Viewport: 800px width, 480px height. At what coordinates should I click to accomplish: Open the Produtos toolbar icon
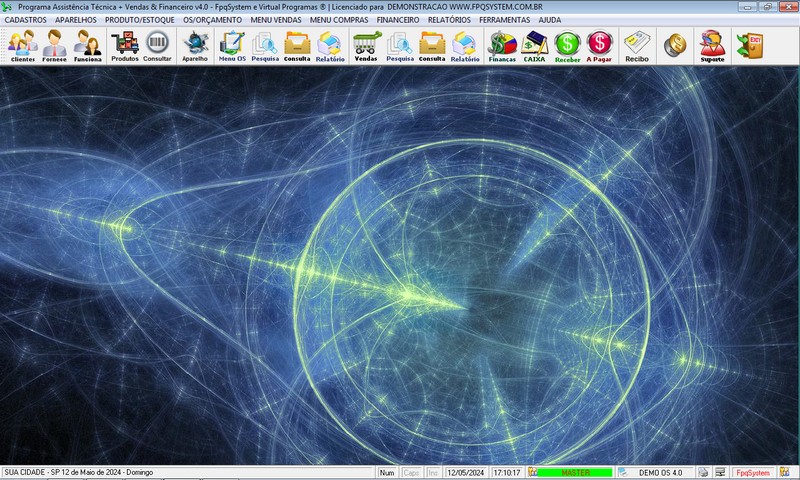click(x=125, y=46)
